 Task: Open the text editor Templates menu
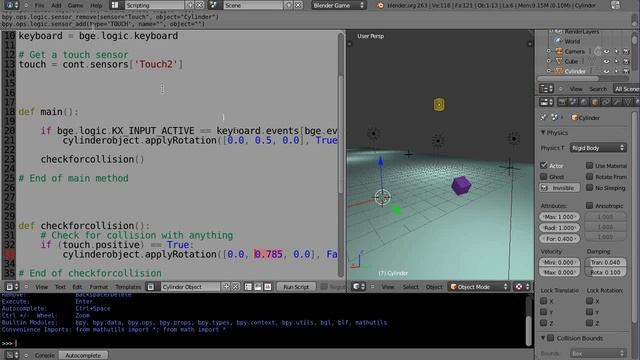point(128,287)
